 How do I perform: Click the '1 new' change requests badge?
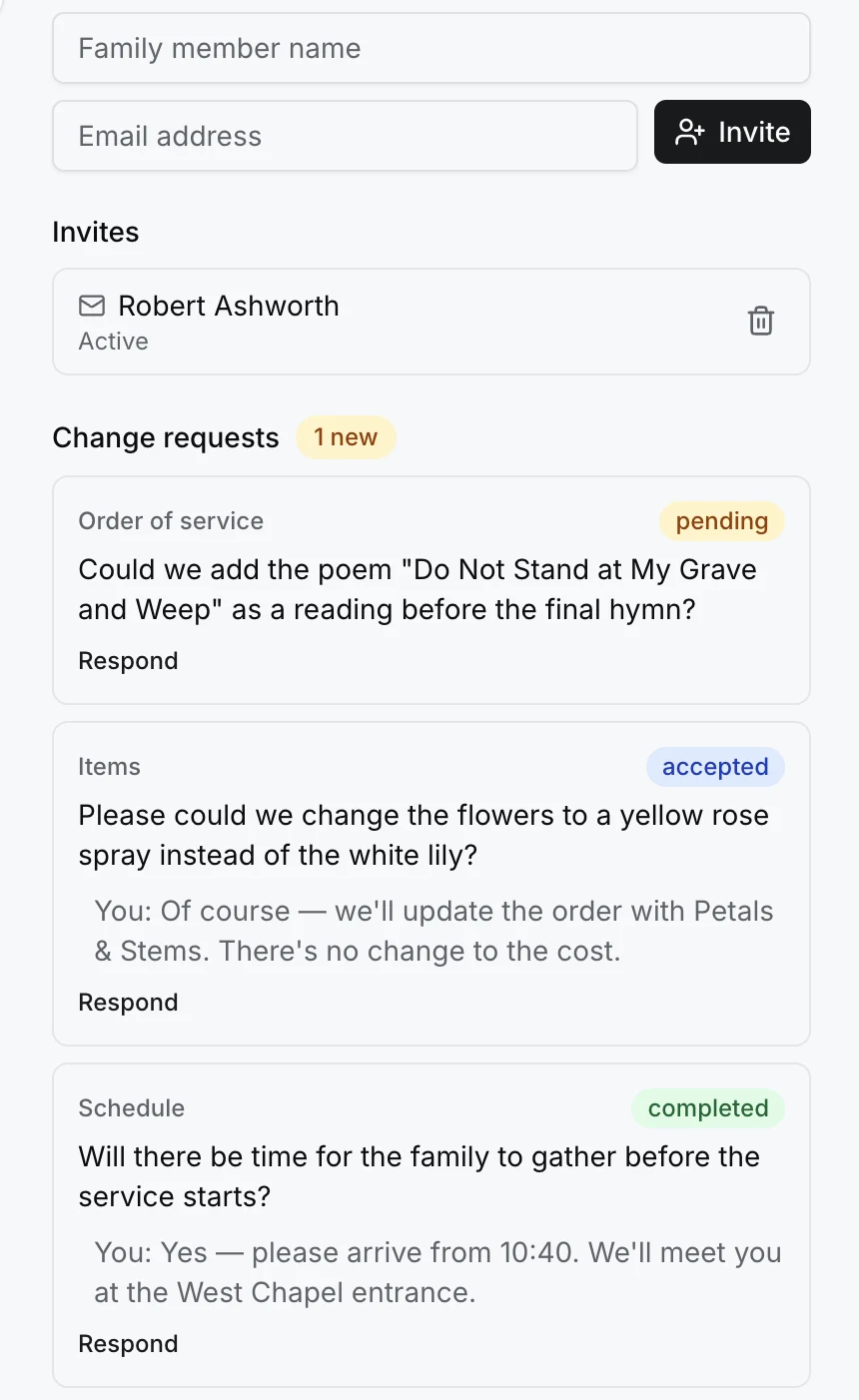[346, 437]
